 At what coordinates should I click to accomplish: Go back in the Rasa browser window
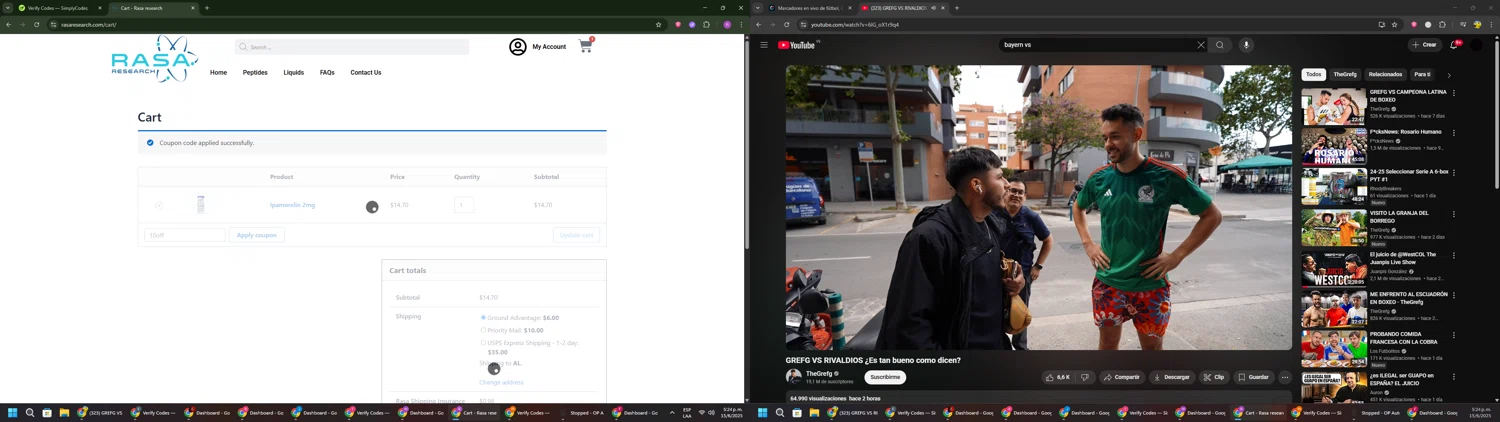pos(8,24)
